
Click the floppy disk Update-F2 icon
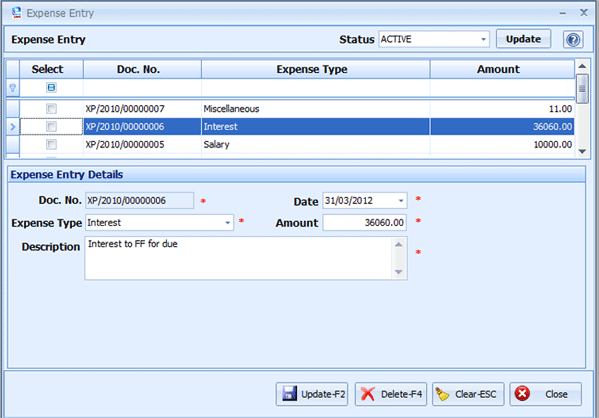click(289, 394)
